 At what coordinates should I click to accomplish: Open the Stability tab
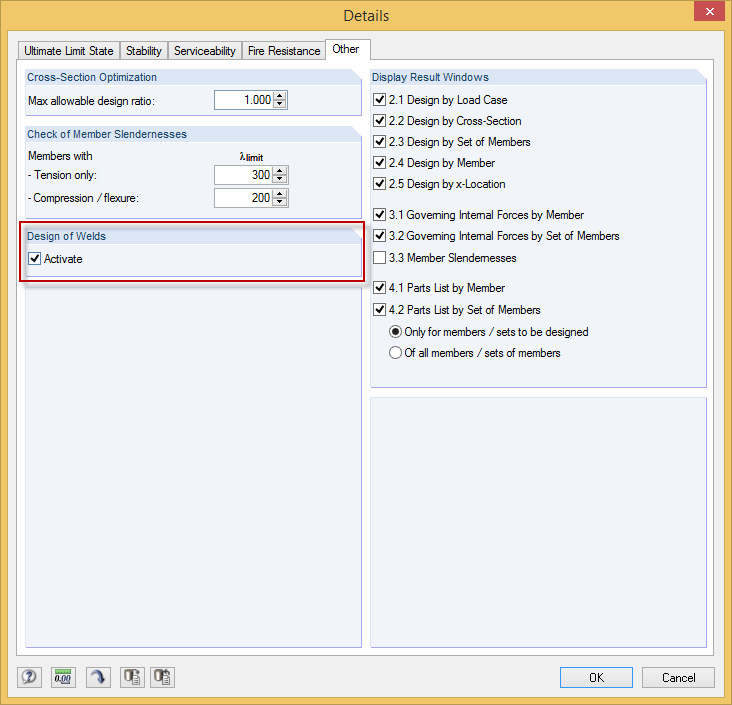pyautogui.click(x=144, y=50)
